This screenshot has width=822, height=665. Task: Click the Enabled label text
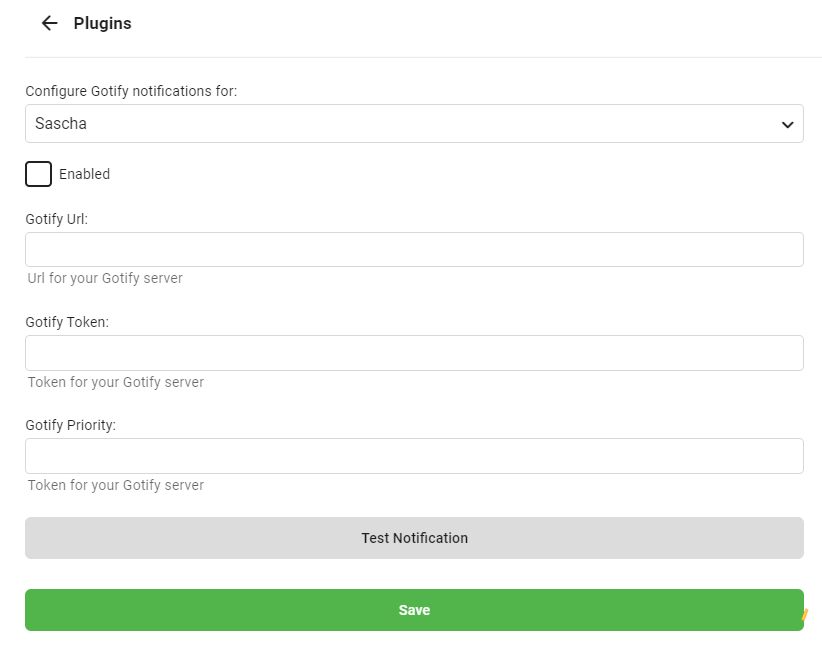(84, 174)
